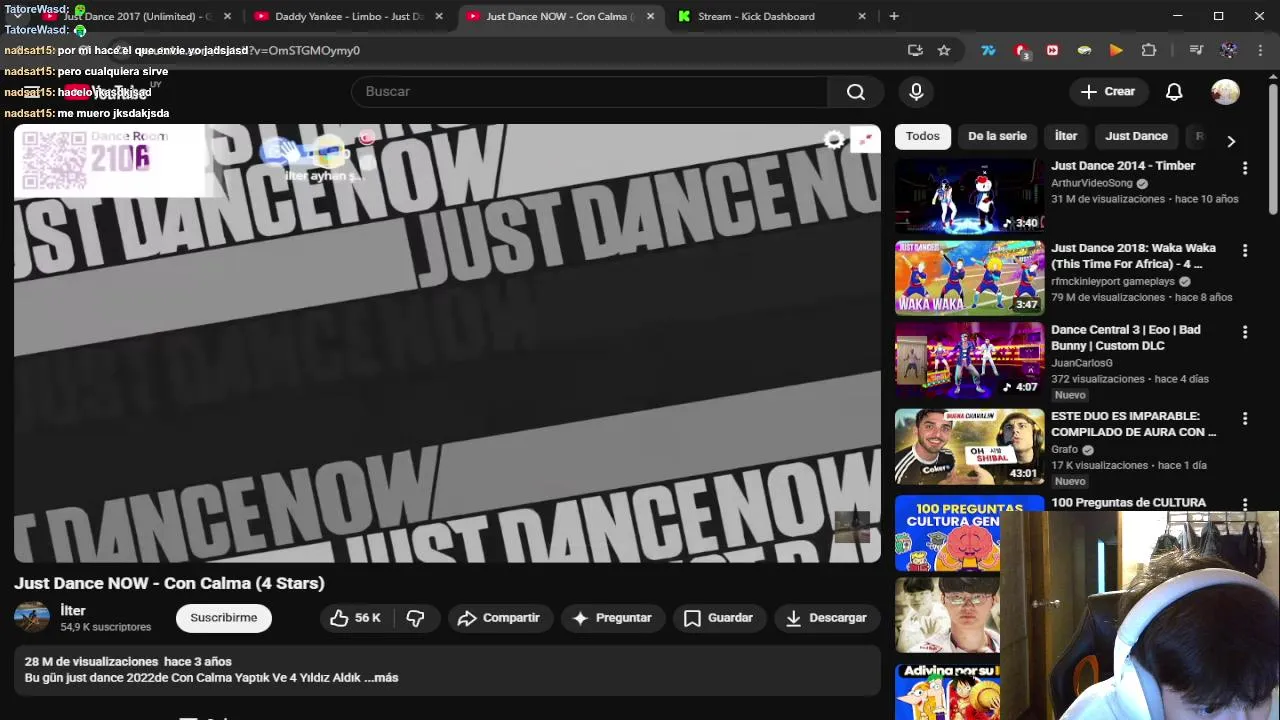This screenshot has width=1280, height=720.
Task: Click the video player area
Action: click(x=447, y=343)
